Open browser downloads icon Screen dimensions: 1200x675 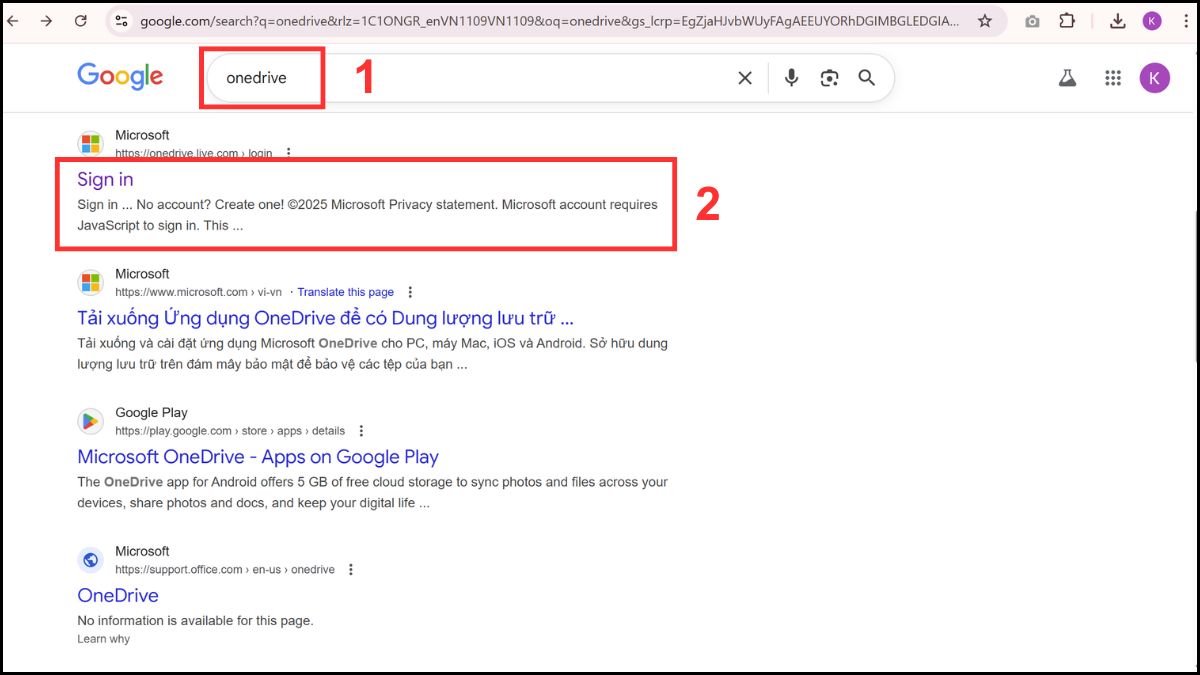(x=1118, y=20)
